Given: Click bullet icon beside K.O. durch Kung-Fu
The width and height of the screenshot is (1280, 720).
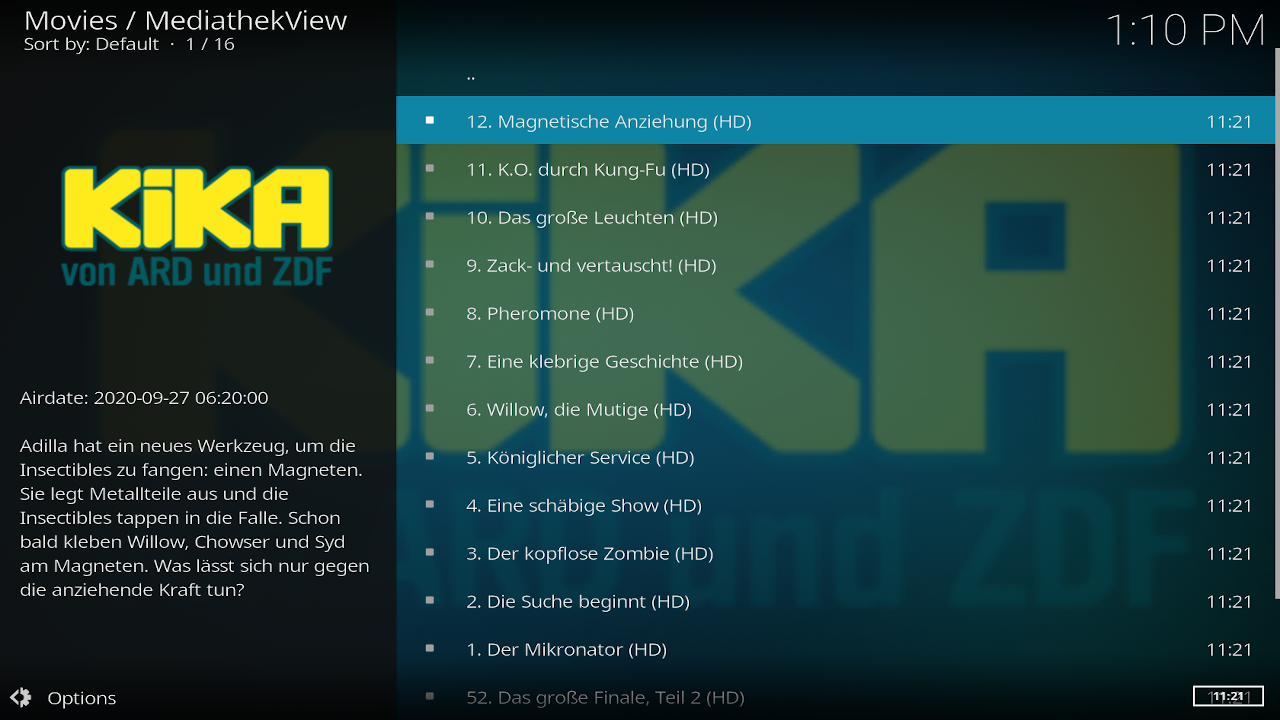Looking at the screenshot, I should [x=430, y=169].
